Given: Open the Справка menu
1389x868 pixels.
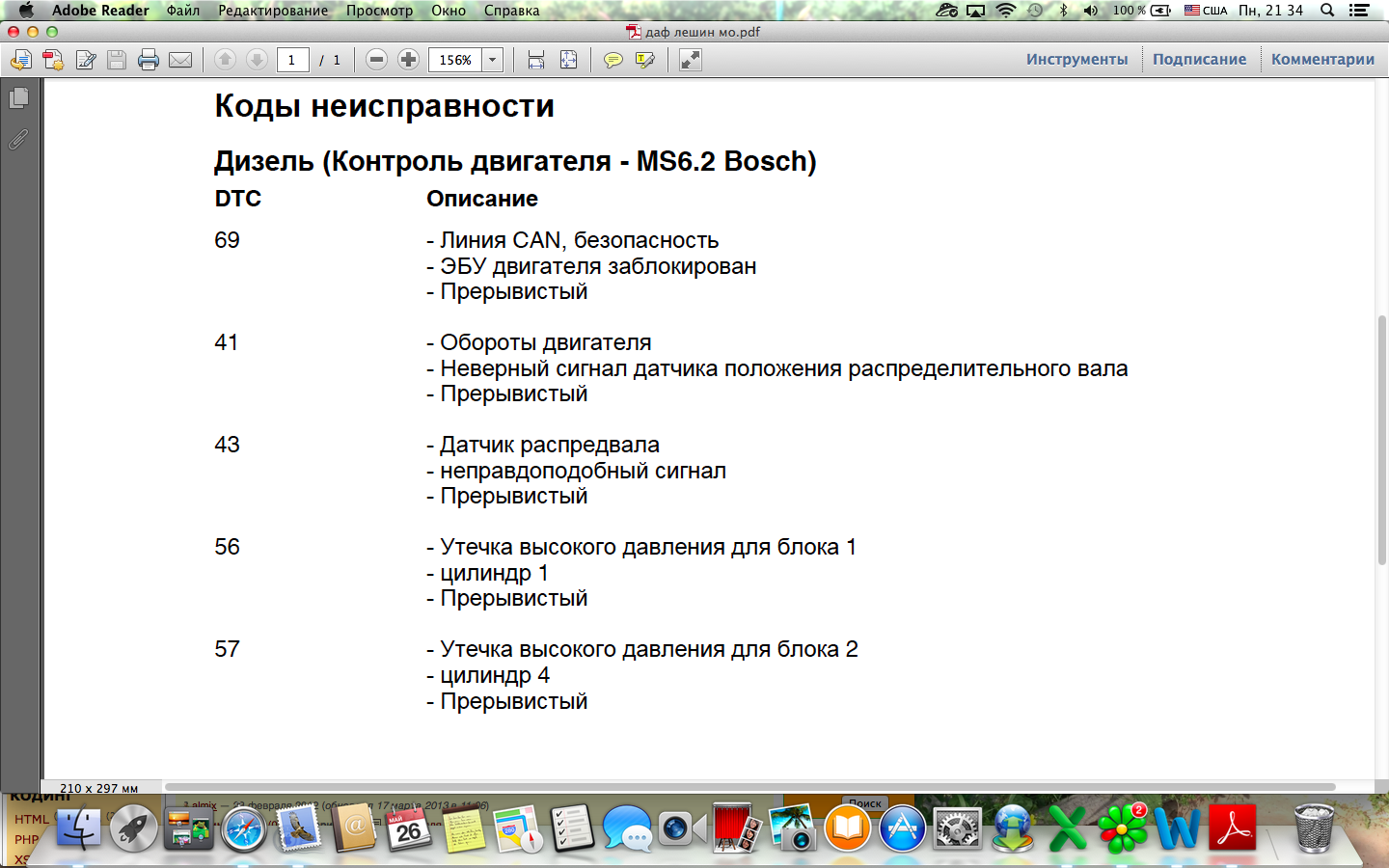Looking at the screenshot, I should point(511,11).
